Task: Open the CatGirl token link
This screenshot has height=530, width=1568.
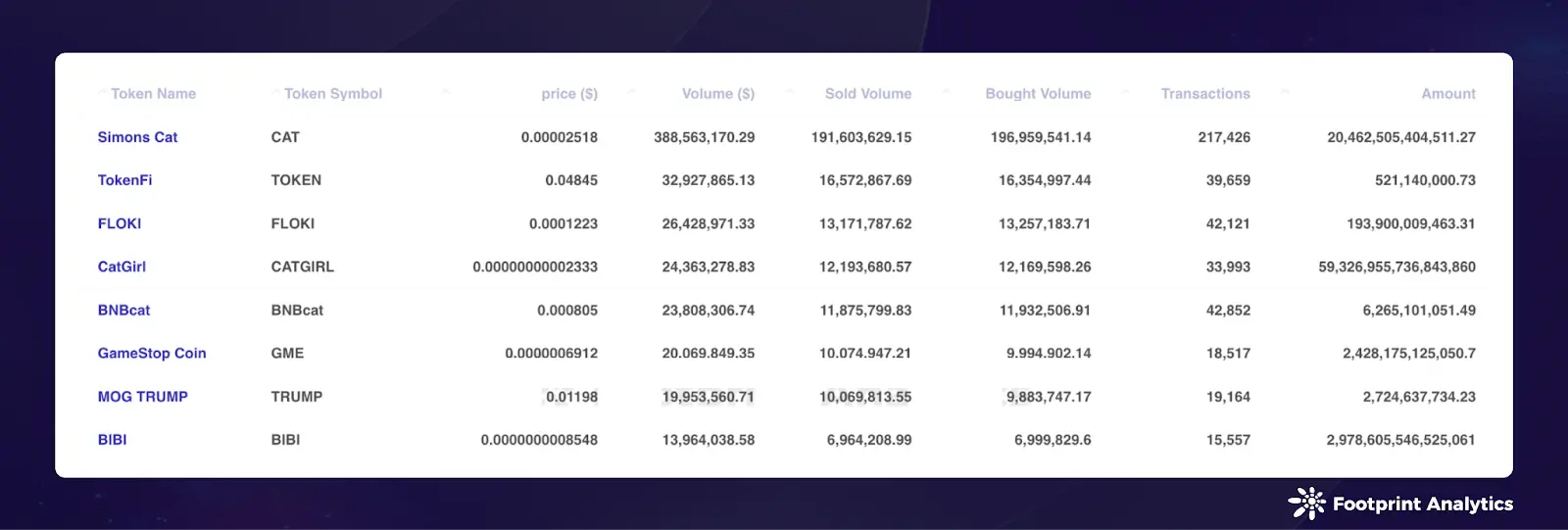Action: point(122,266)
